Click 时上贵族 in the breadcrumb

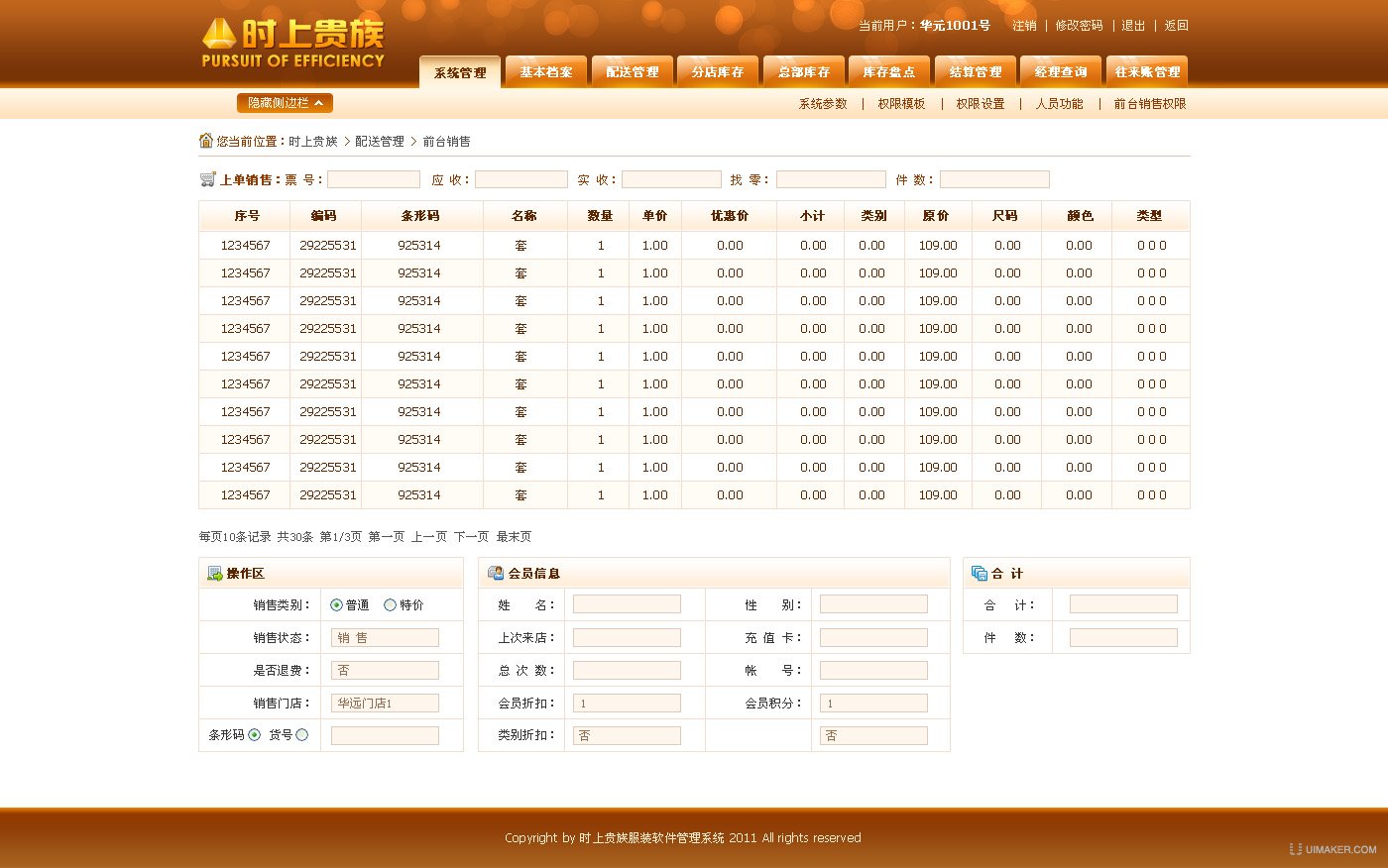pos(313,142)
